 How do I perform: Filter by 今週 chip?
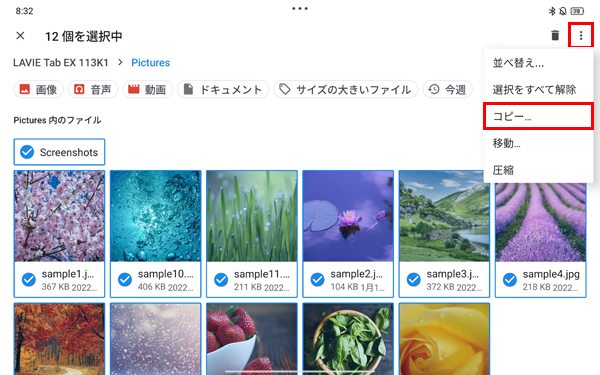pos(447,90)
